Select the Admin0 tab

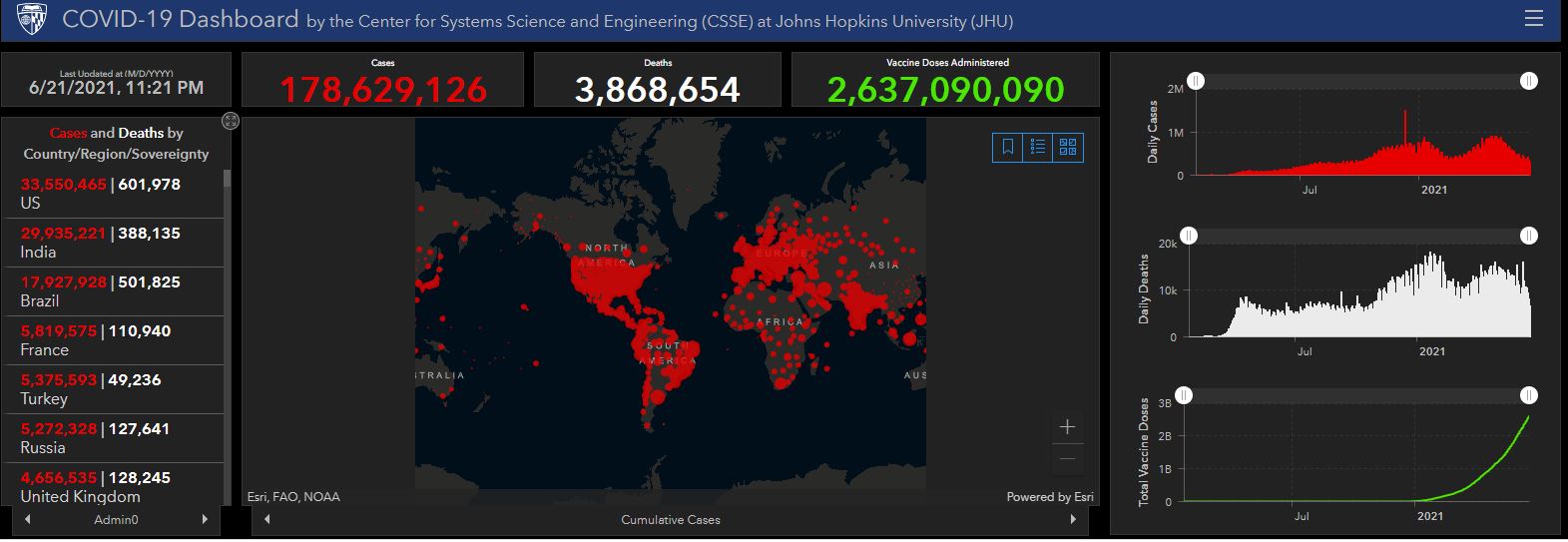pyautogui.click(x=116, y=520)
